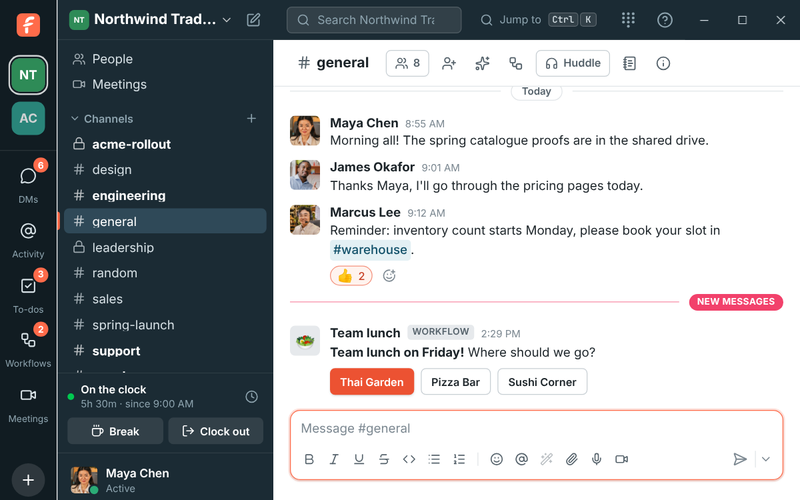This screenshot has width=800, height=500.
Task: Attach a file with paperclip
Action: (571, 459)
